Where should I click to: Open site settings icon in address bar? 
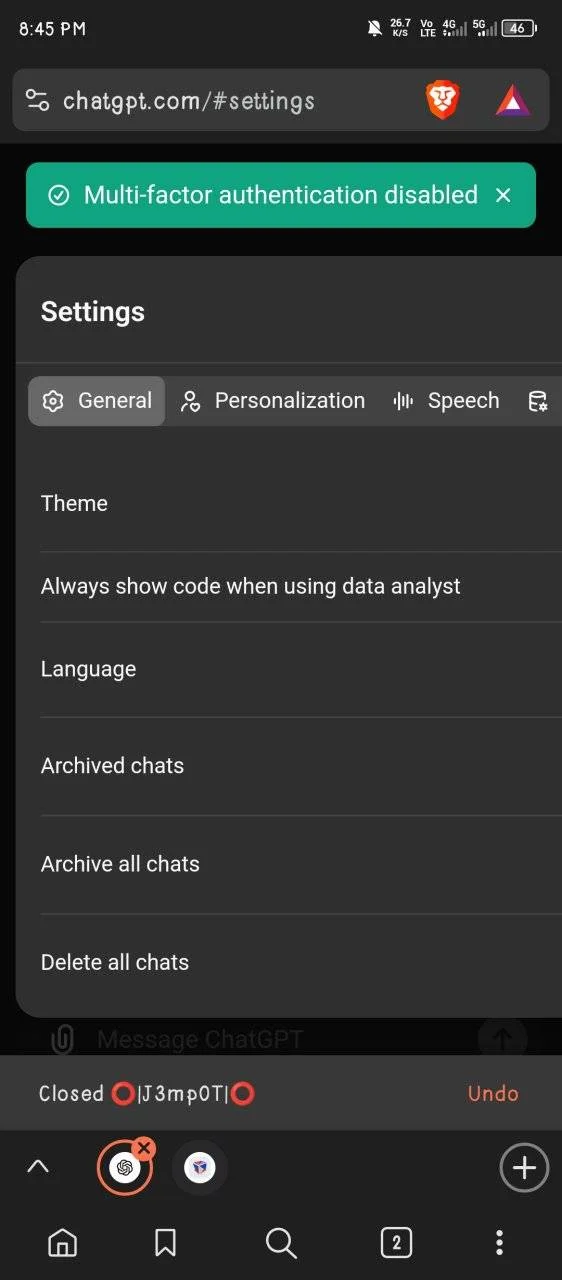tap(37, 100)
